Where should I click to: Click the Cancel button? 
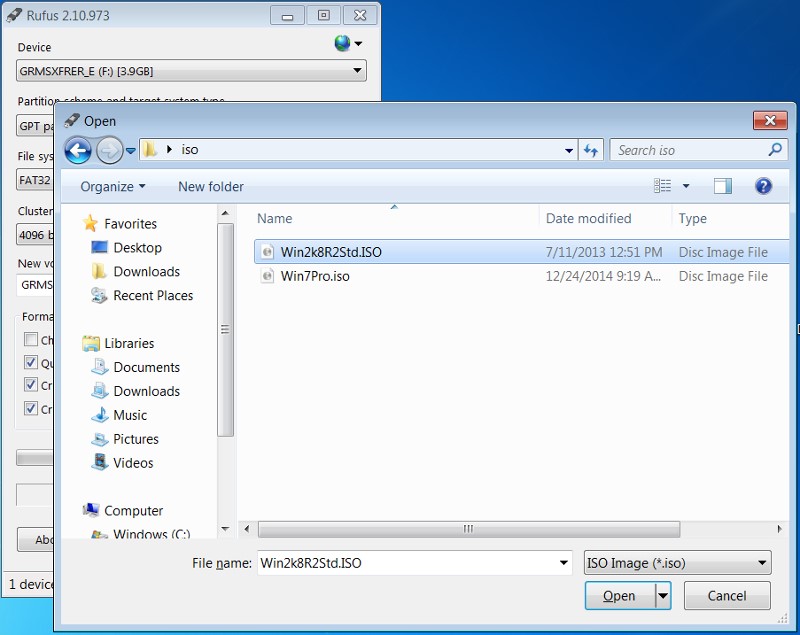pyautogui.click(x=727, y=596)
